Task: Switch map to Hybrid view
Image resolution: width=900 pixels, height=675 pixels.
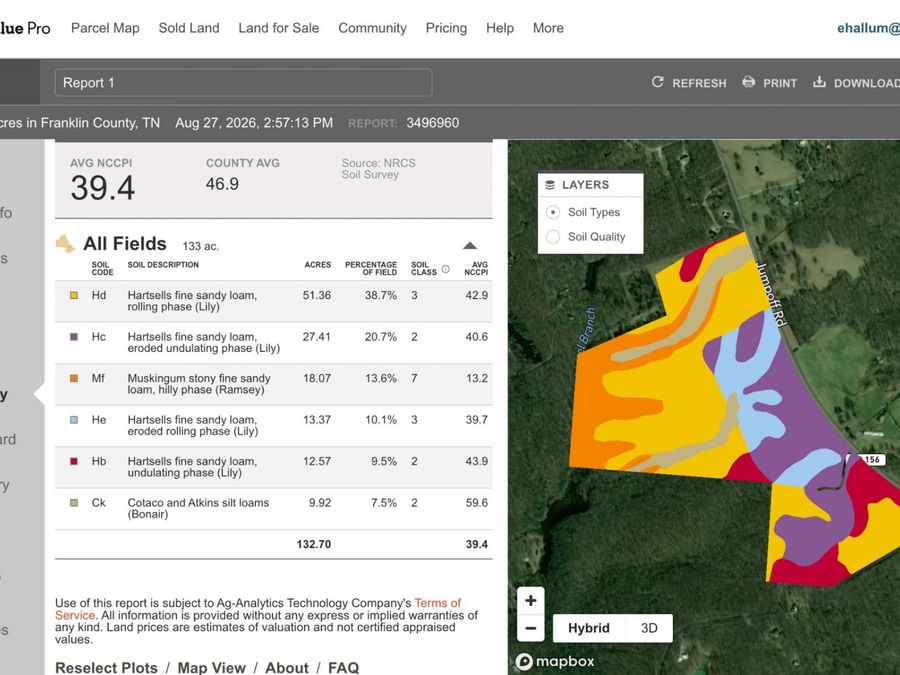Action: (588, 628)
